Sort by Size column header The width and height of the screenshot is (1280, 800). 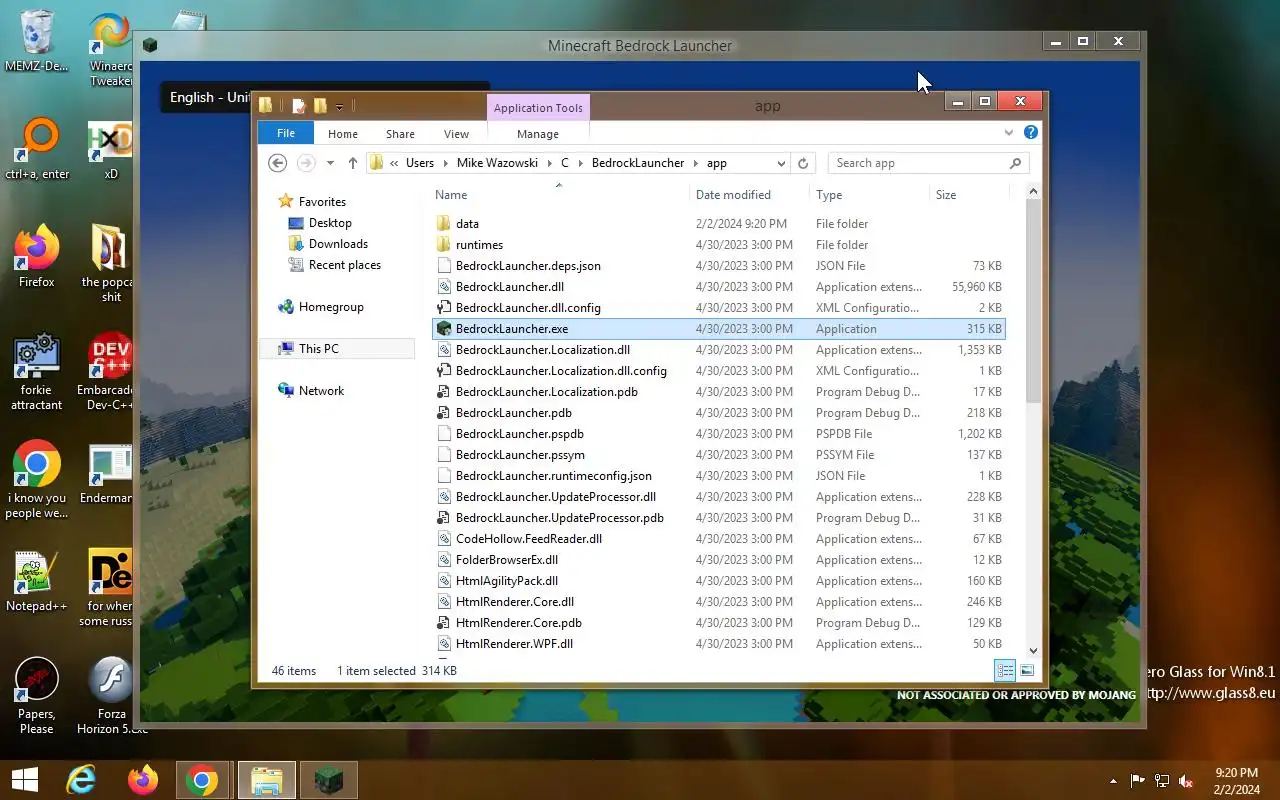tap(946, 195)
